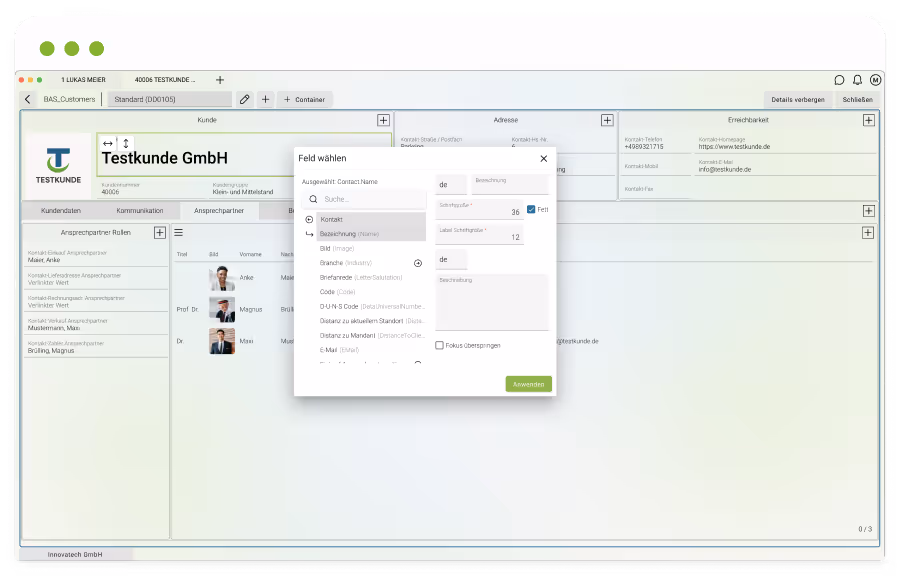Click plus icon at right of the tab row
Image resolution: width=900 pixels, height=576 pixels.
868,211
